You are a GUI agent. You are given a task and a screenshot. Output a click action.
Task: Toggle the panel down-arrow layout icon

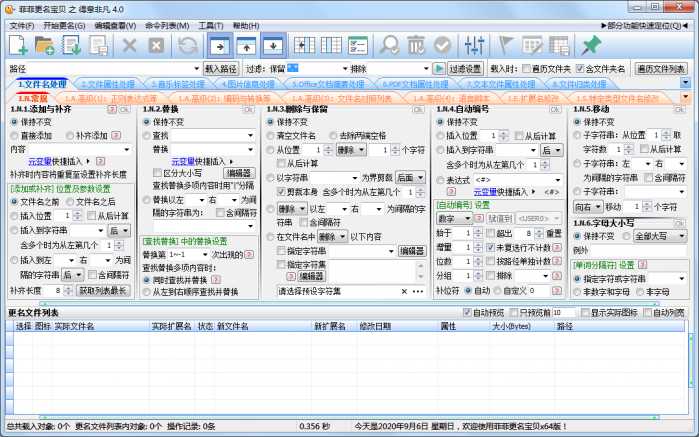point(273,45)
